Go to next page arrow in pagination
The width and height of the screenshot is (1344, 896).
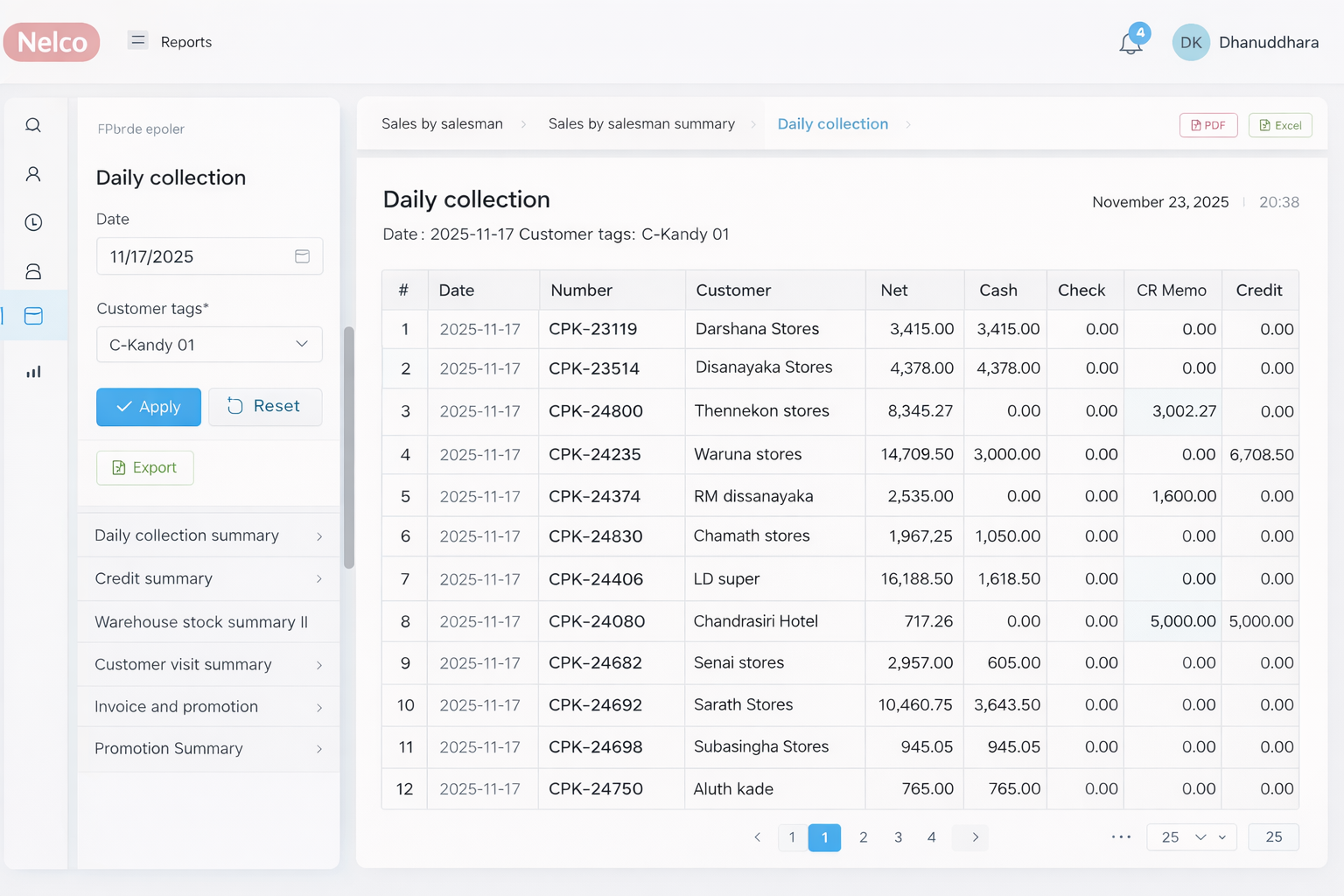[975, 837]
